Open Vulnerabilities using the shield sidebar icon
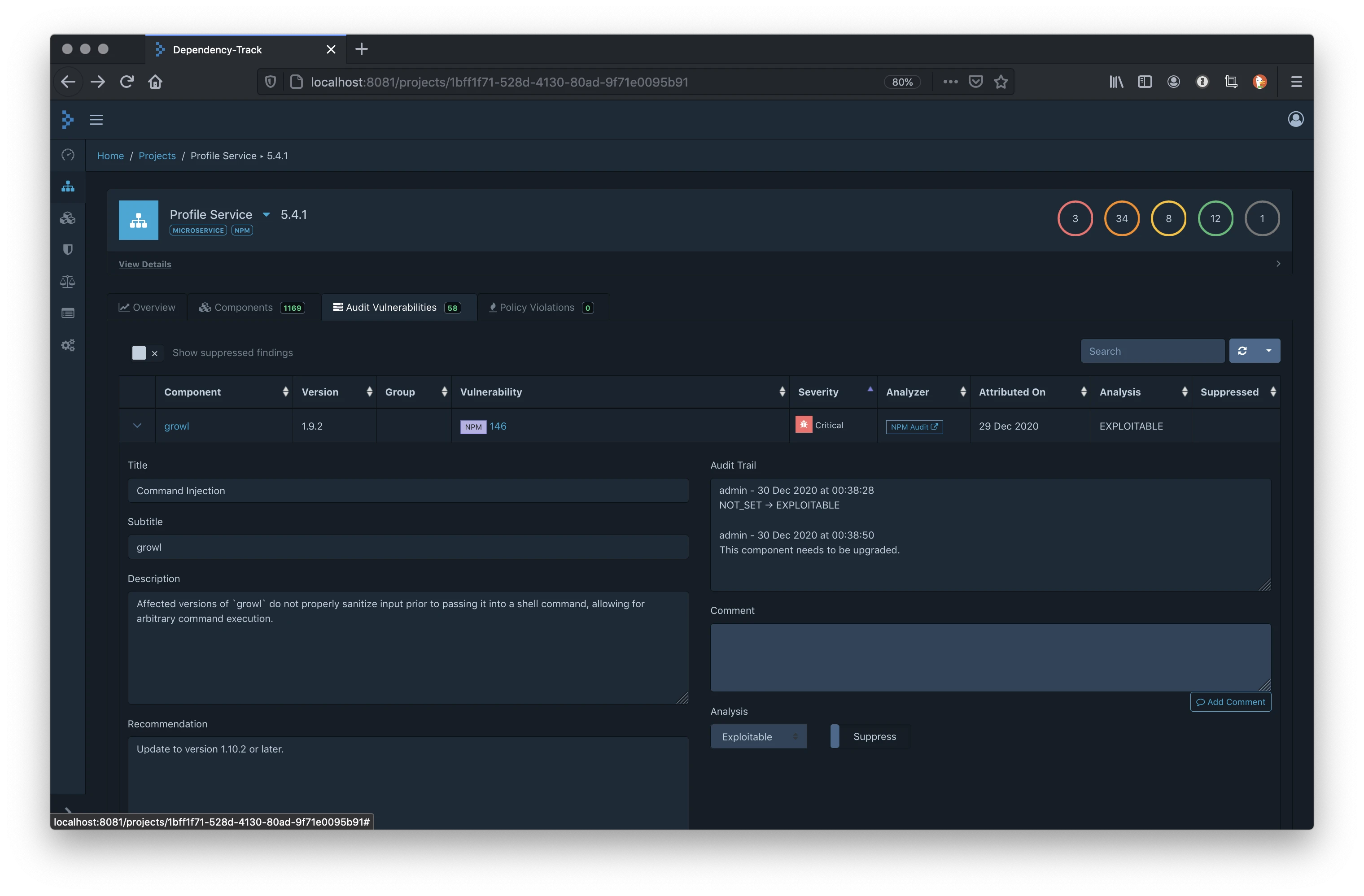Screen dimensions: 1364x896 [x=68, y=249]
